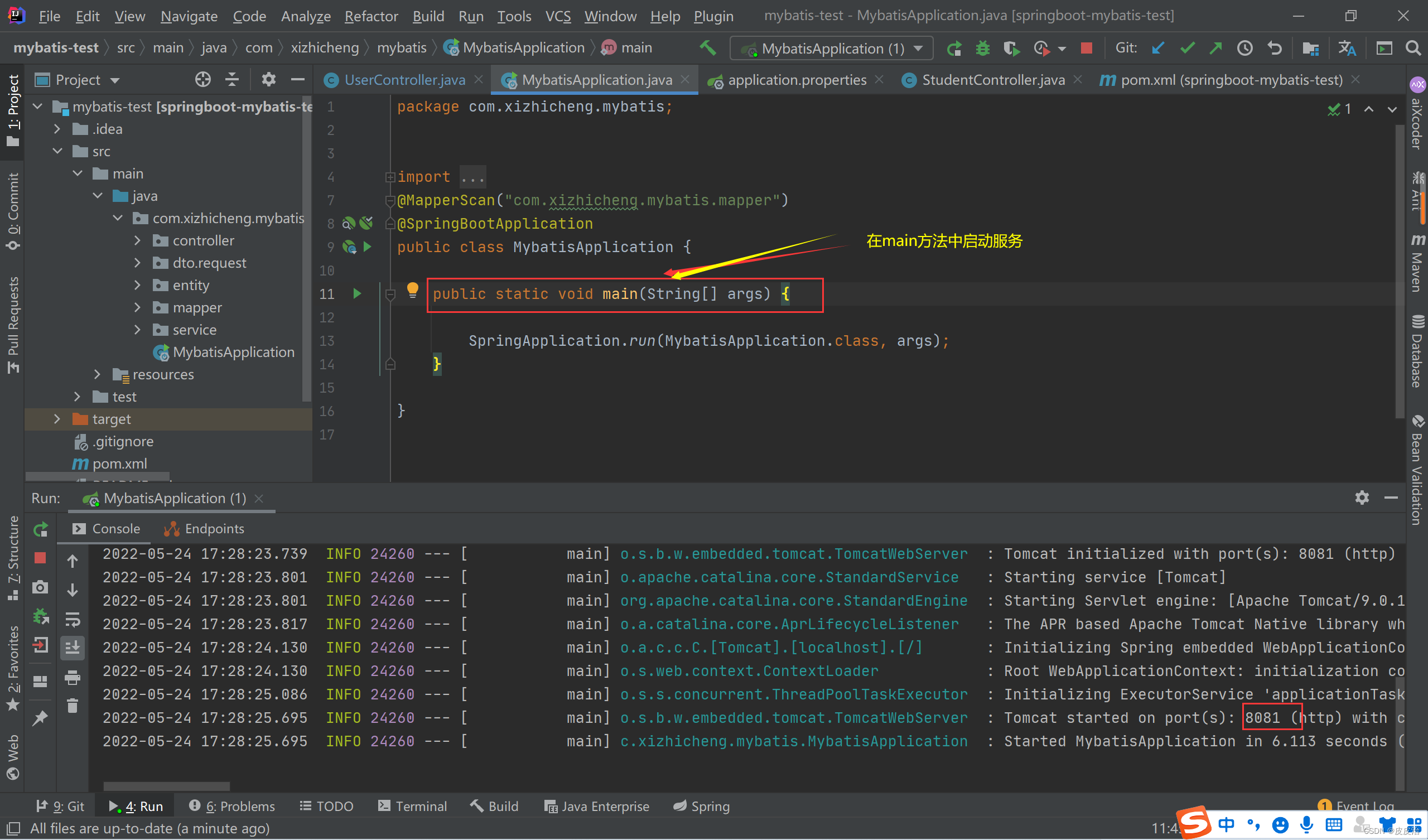Viewport: 1428px width, 840px height.
Task: Open the Analyze menu
Action: pos(306,16)
